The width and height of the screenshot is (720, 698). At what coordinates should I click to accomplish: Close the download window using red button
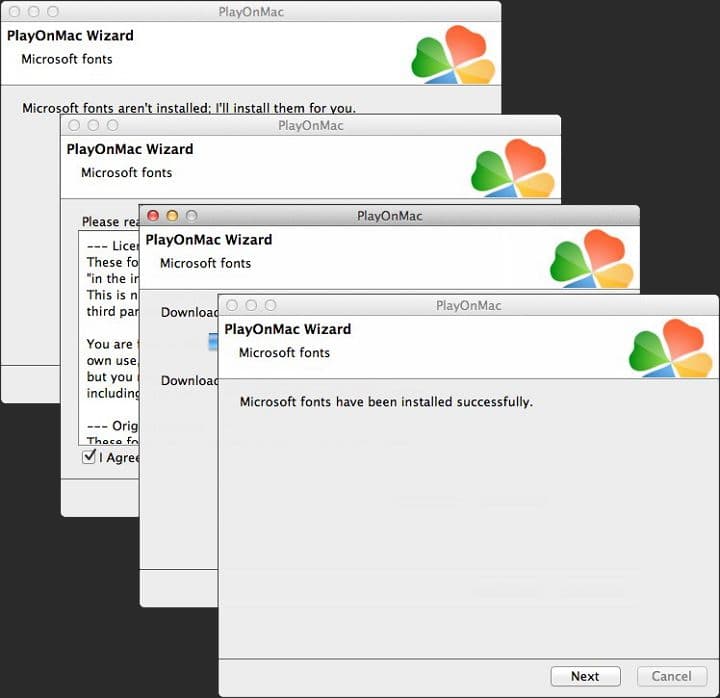click(x=153, y=215)
